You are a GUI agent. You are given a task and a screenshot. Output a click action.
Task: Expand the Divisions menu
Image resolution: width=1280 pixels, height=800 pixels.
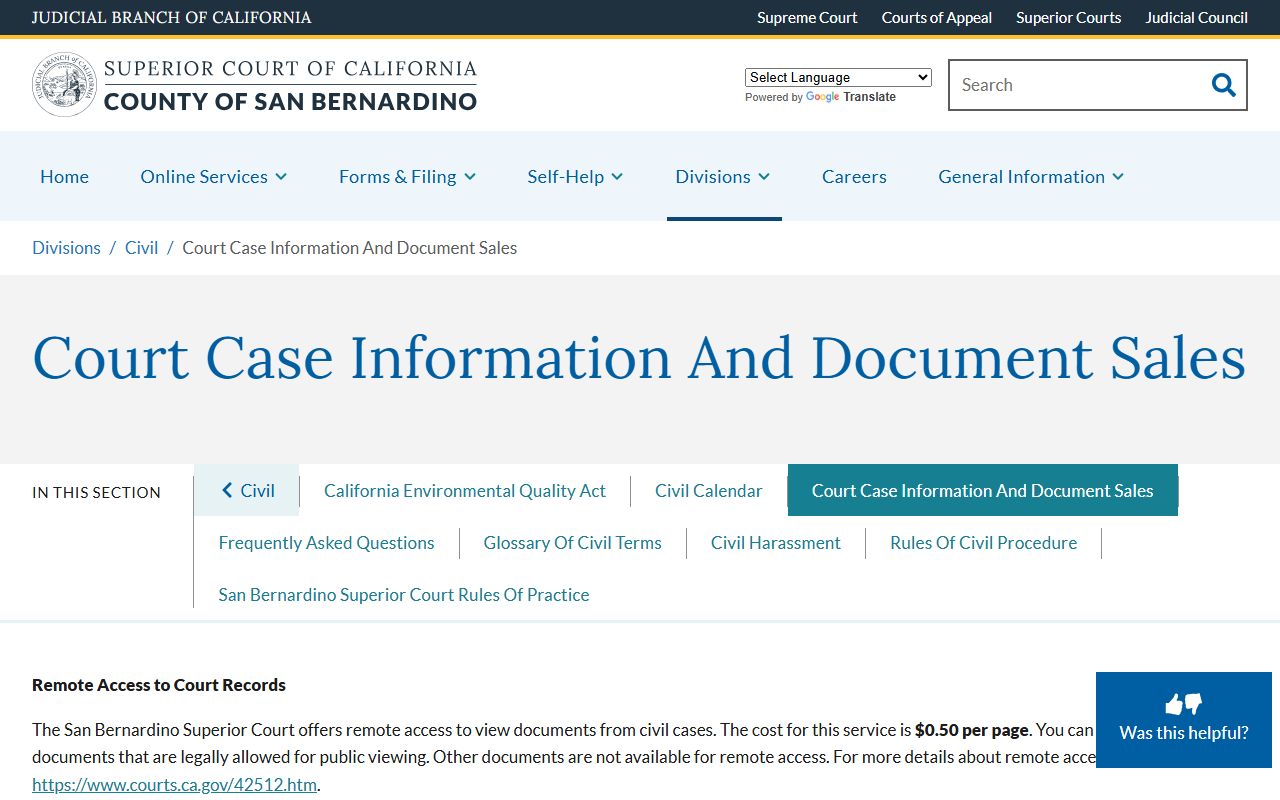723,176
